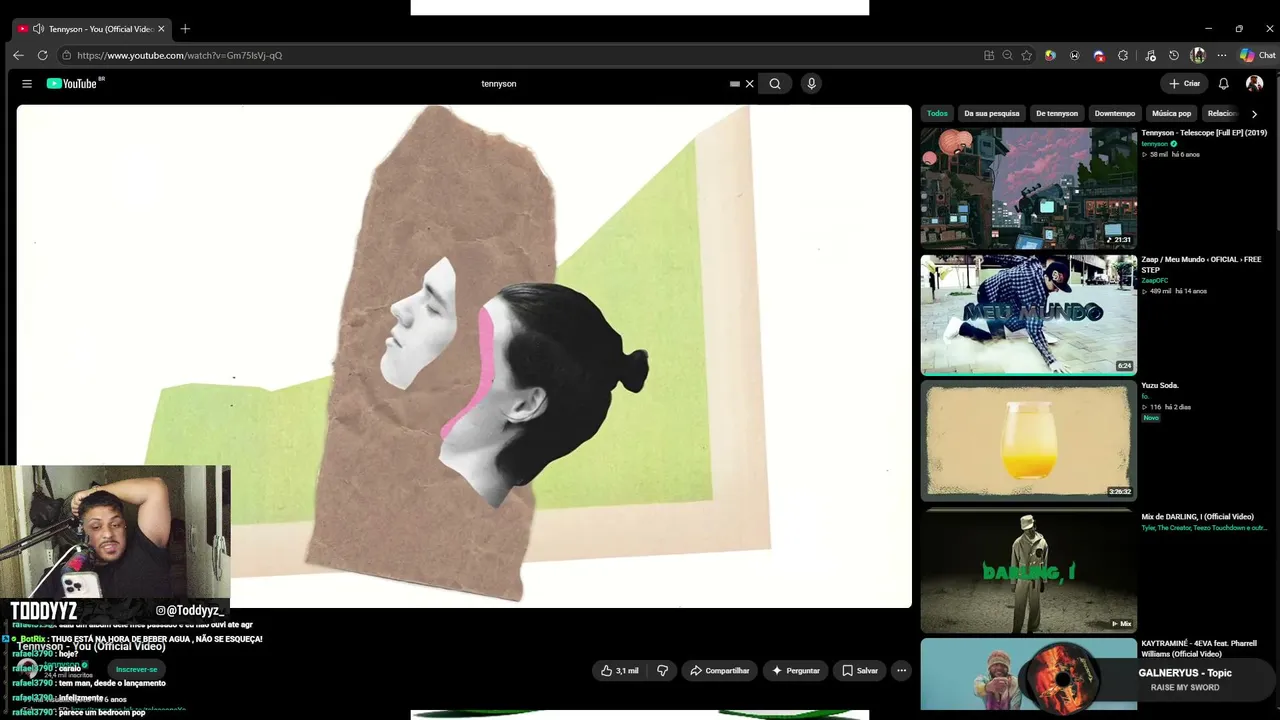Reload the YouTube page
Image resolution: width=1280 pixels, height=720 pixels.
(x=42, y=55)
